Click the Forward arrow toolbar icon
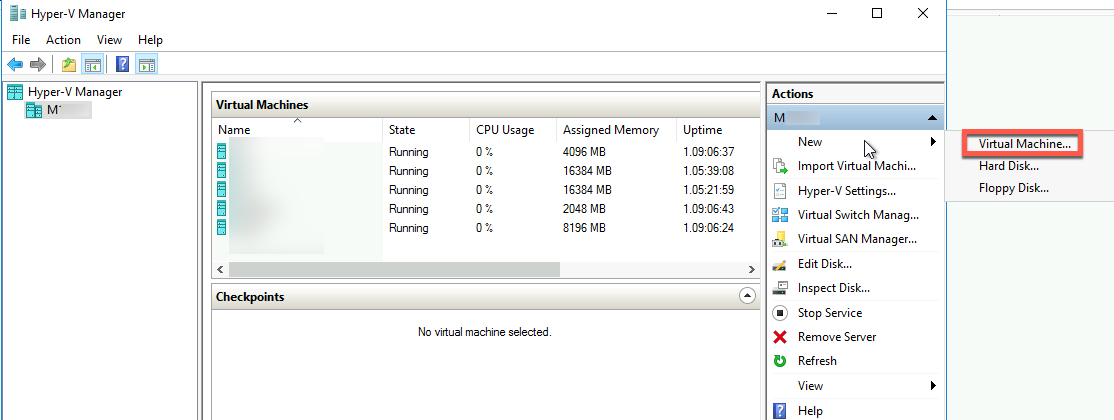The width and height of the screenshot is (1114, 420). coord(38,65)
